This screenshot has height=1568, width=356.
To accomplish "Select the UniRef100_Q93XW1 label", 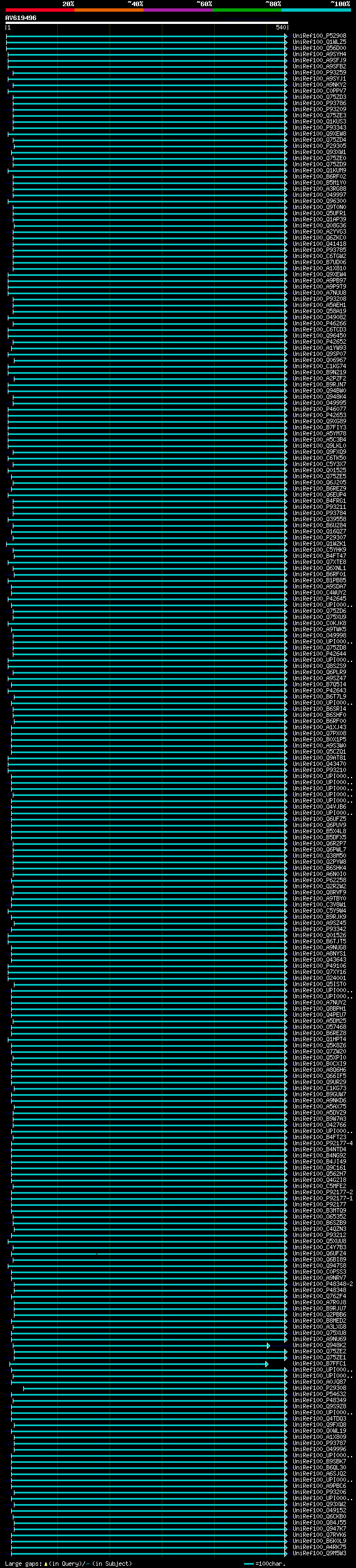I will click(319, 152).
